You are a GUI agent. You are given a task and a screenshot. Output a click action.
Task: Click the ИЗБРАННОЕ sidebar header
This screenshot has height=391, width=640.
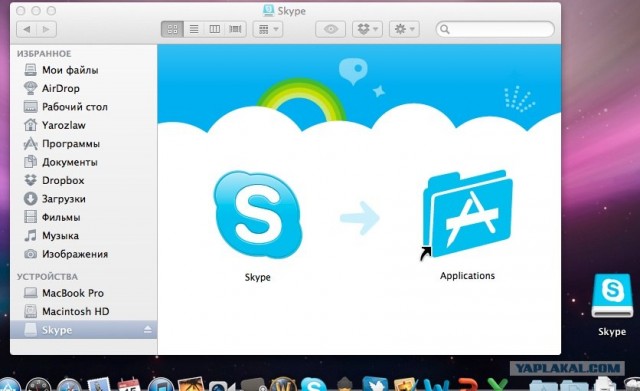click(x=44, y=53)
